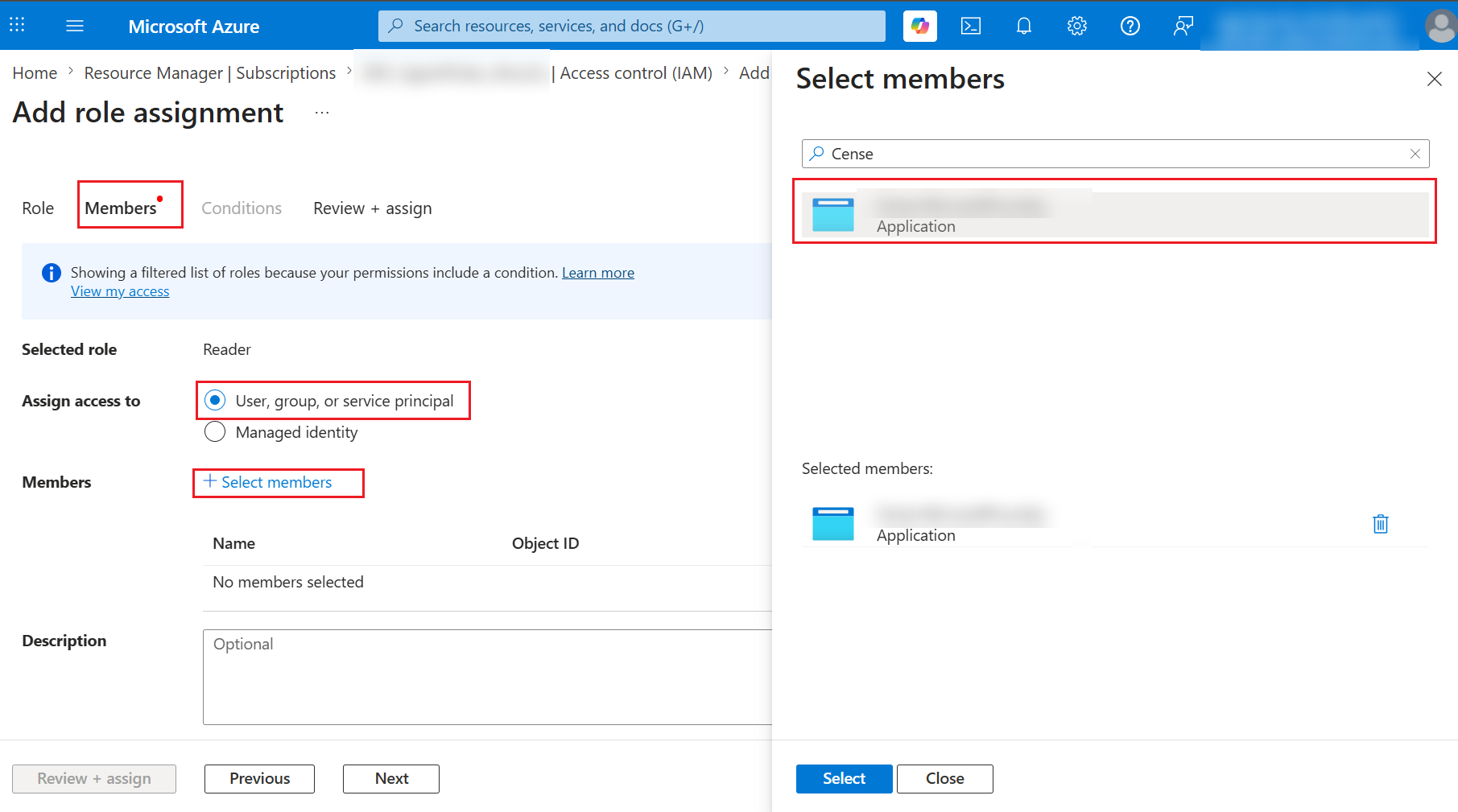Click the Microsoft Azure logo text
The width and height of the screenshot is (1458, 812).
pos(194,27)
